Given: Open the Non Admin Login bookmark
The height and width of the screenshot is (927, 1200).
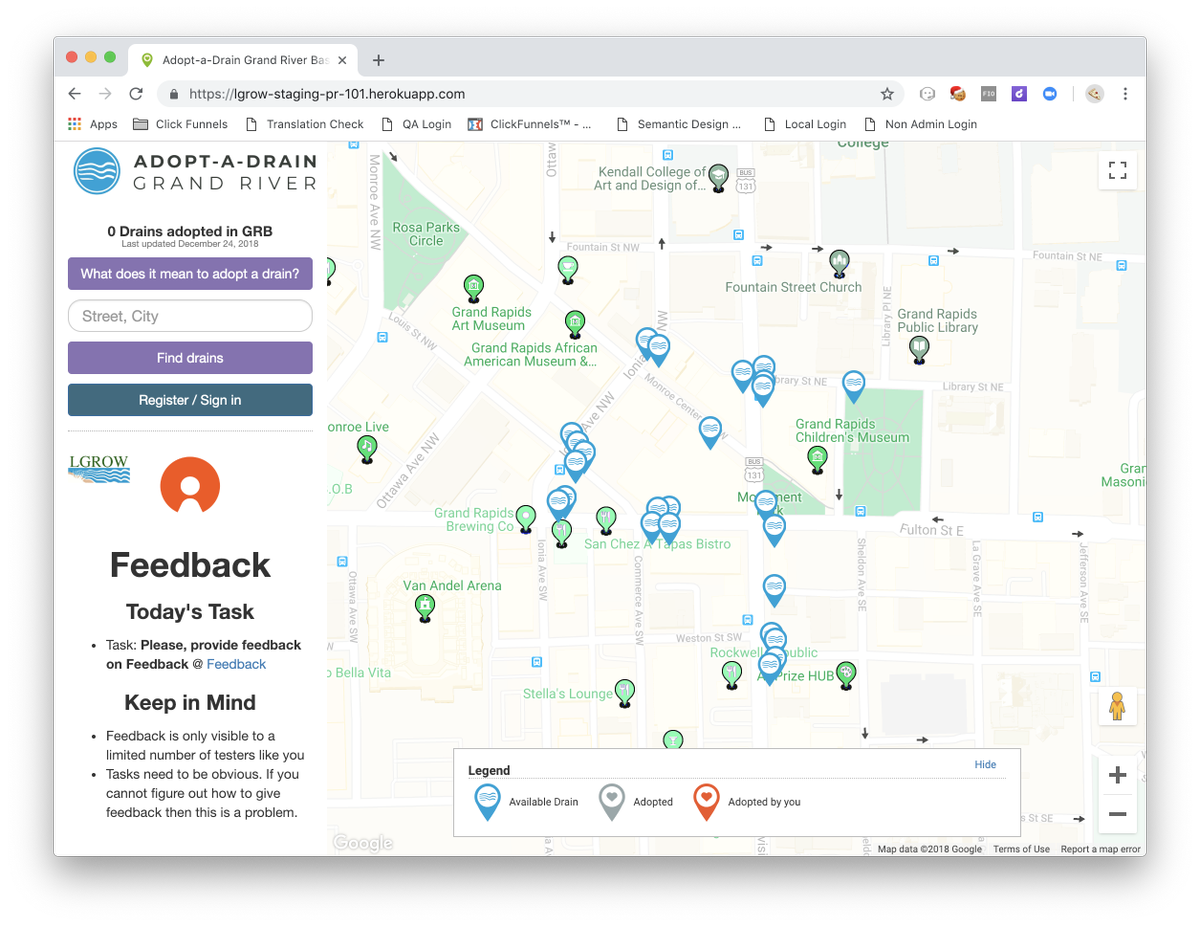Looking at the screenshot, I should coord(920,124).
